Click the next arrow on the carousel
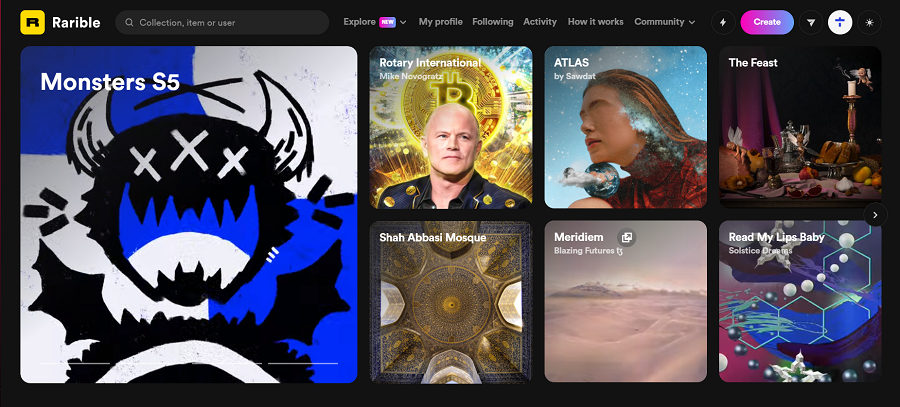This screenshot has height=407, width=900. [x=875, y=214]
